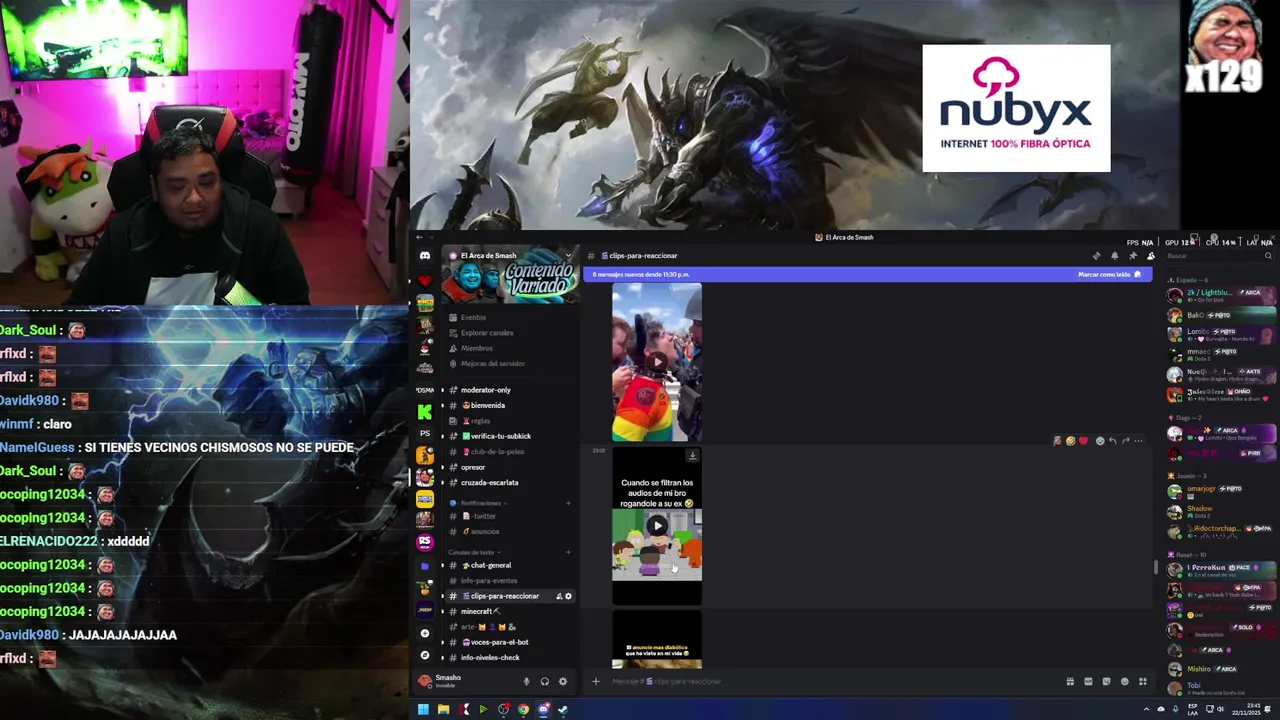Open apps icon in message bar
This screenshot has width=1280, height=720.
(1142, 681)
